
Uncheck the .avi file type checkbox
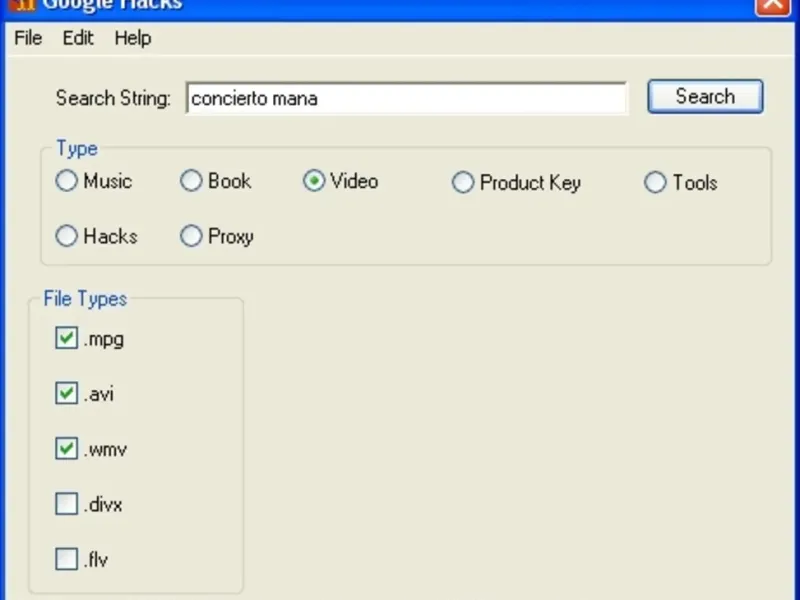[x=66, y=393]
